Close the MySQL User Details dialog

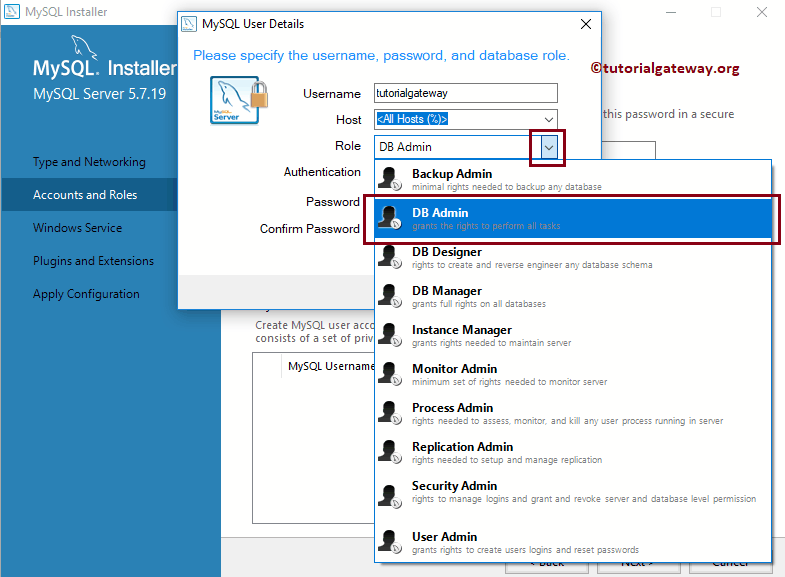586,24
